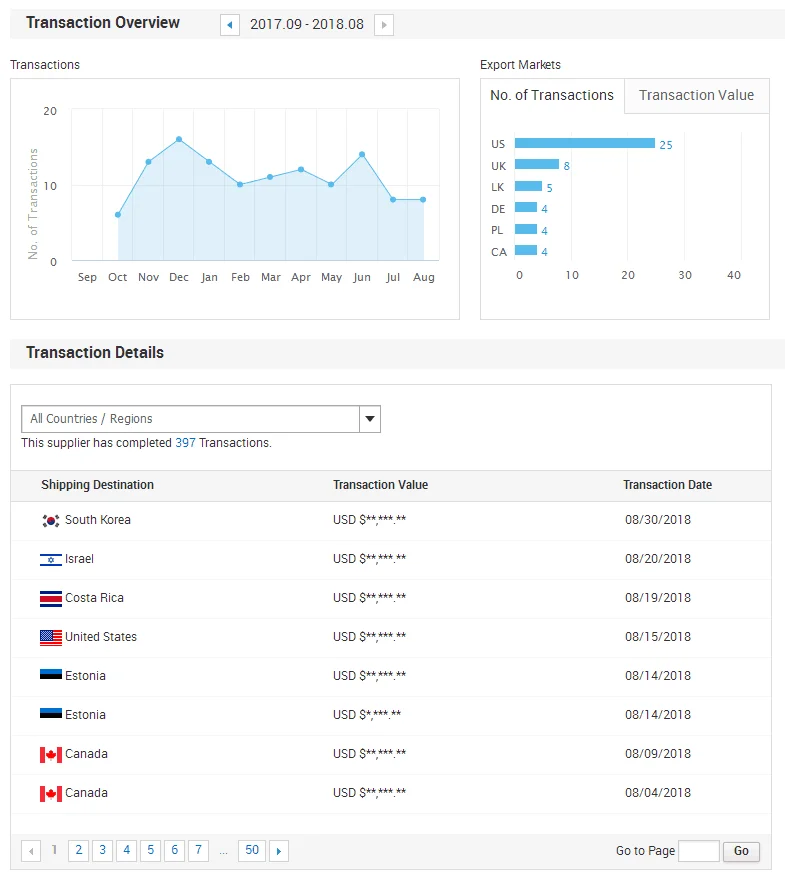Click the Go to Page input field
Viewport: 785px width, 880px height.
tap(699, 851)
